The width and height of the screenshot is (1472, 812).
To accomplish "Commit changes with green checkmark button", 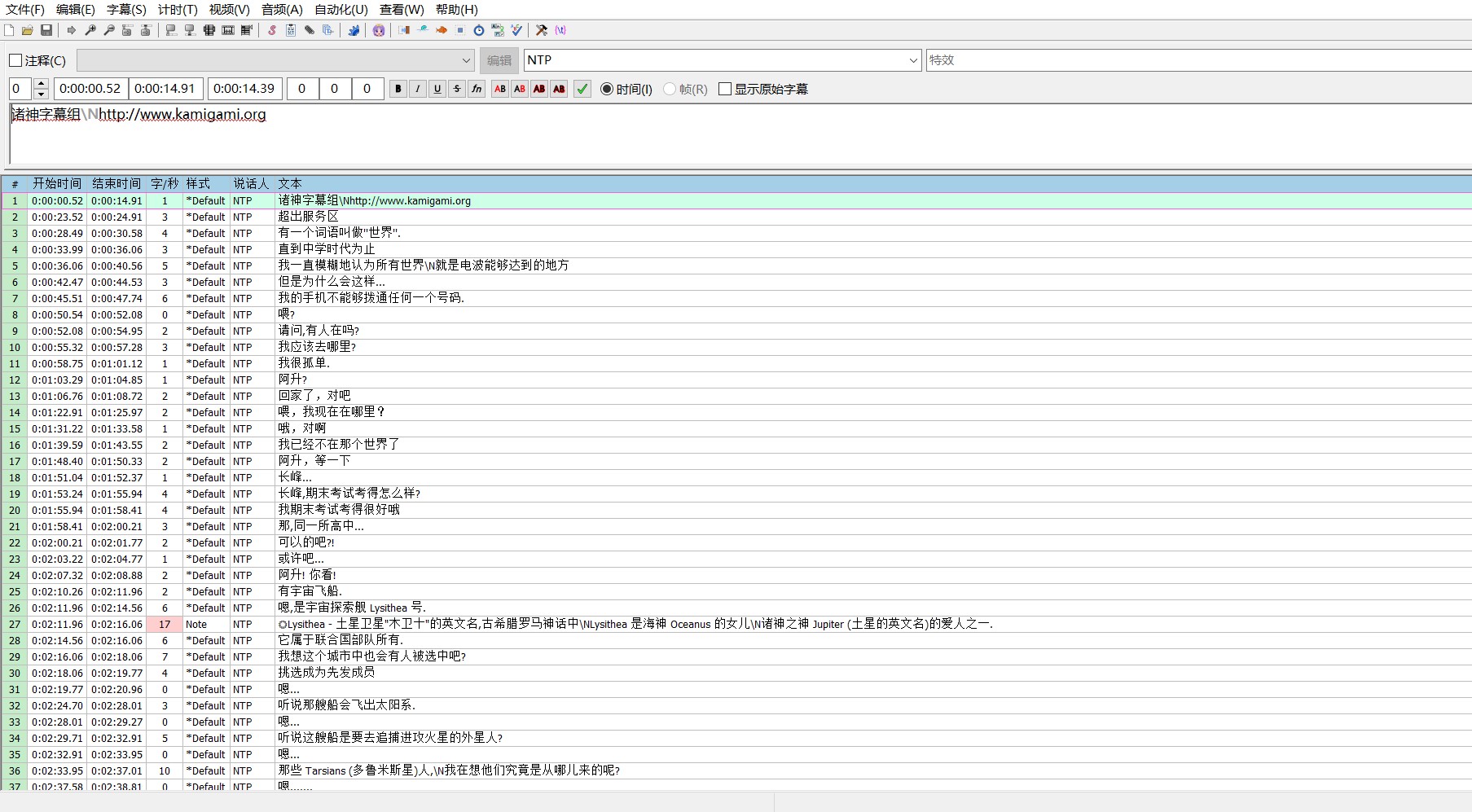I will (582, 89).
